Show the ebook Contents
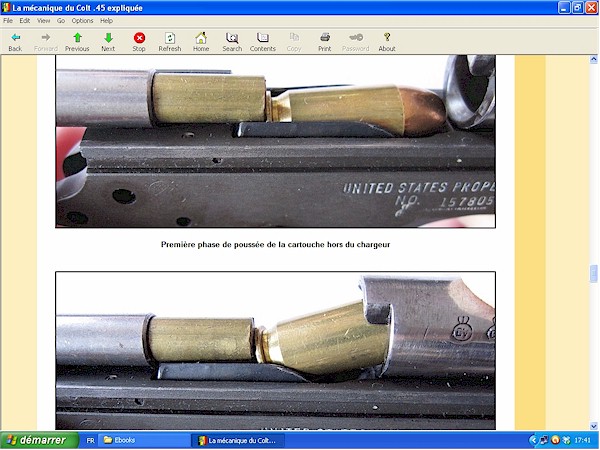The height and width of the screenshot is (450, 600). pos(262,41)
